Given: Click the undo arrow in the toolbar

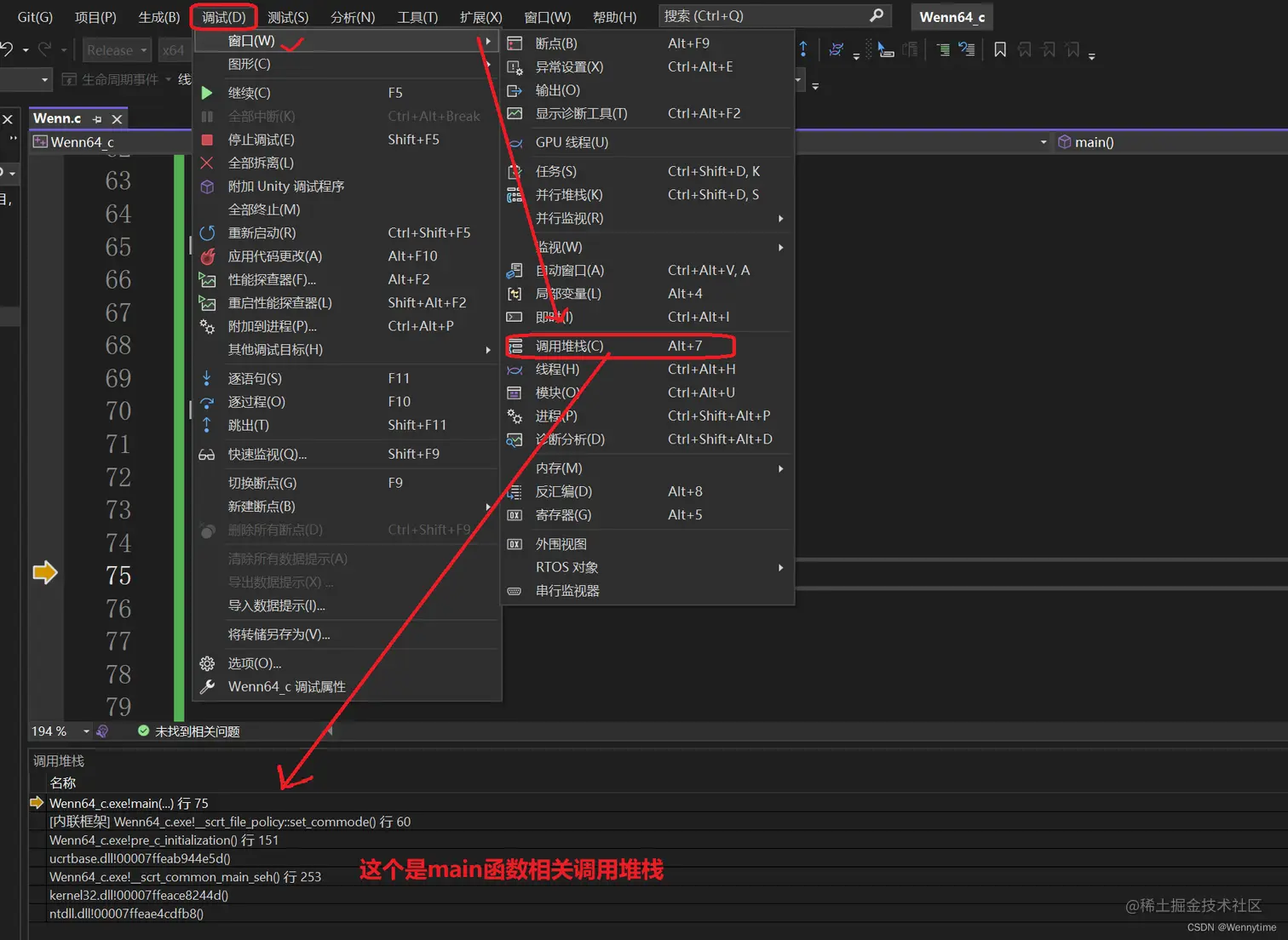Looking at the screenshot, I should coord(7,49).
